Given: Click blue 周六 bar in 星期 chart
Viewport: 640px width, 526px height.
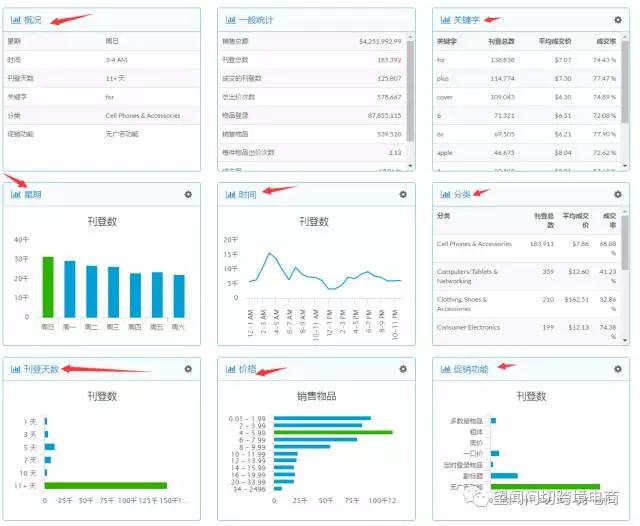Looking at the screenshot, I should [179, 296].
